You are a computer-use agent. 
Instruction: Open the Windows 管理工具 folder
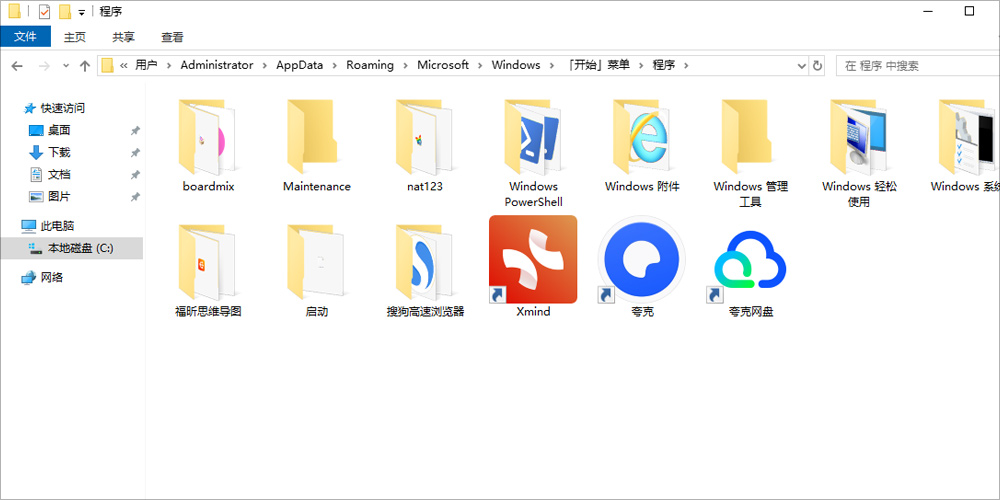(x=751, y=153)
